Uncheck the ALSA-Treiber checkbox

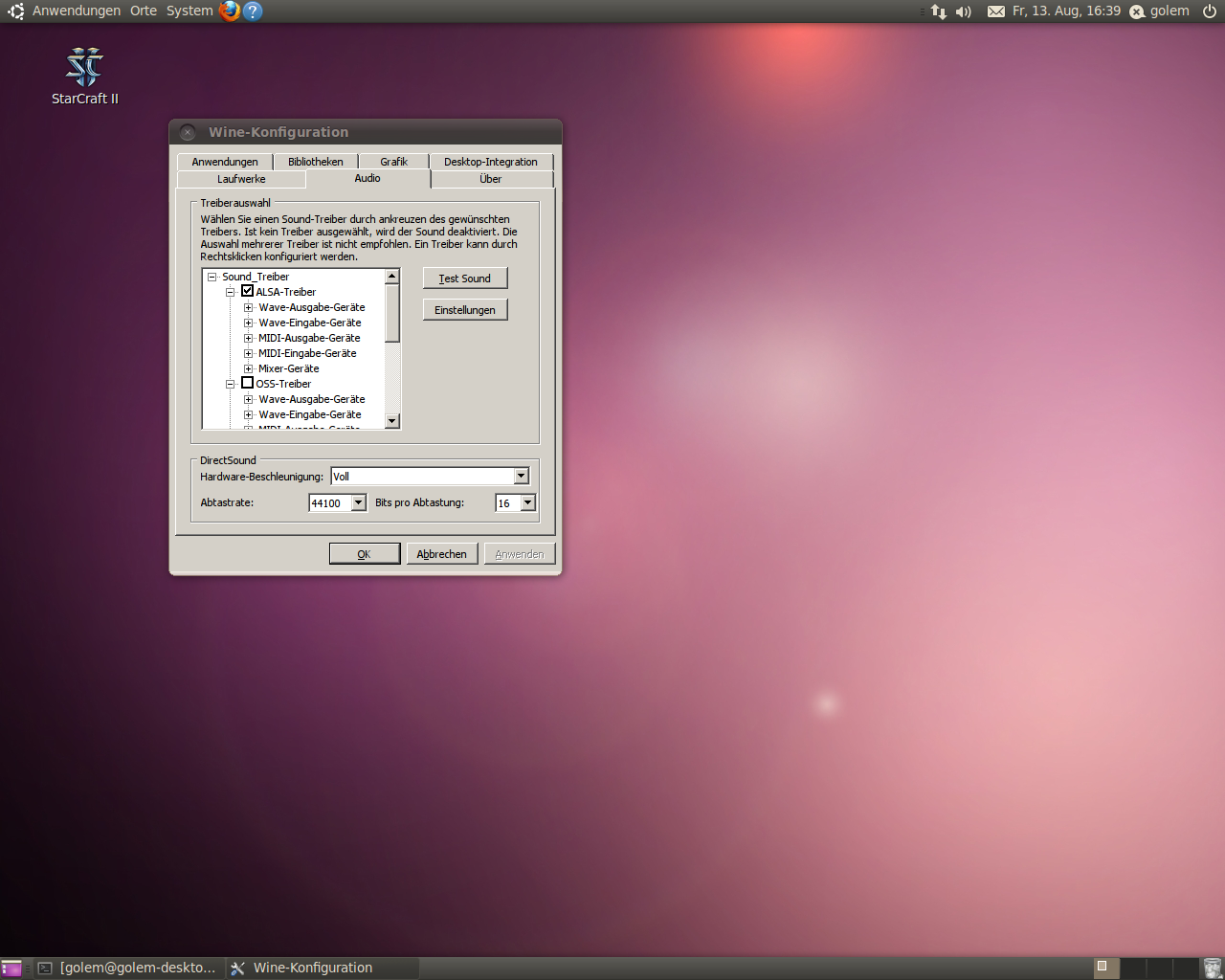point(247,291)
